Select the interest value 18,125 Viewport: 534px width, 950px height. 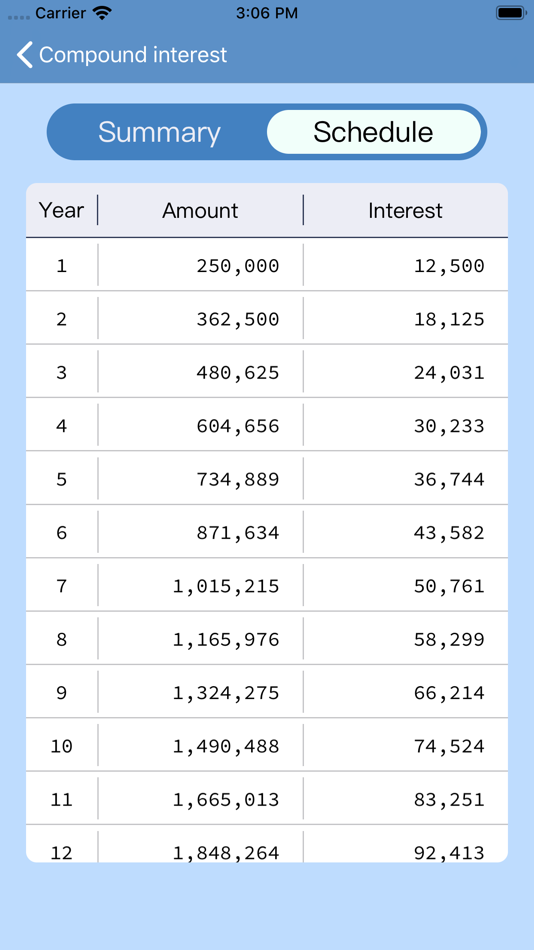[449, 319]
